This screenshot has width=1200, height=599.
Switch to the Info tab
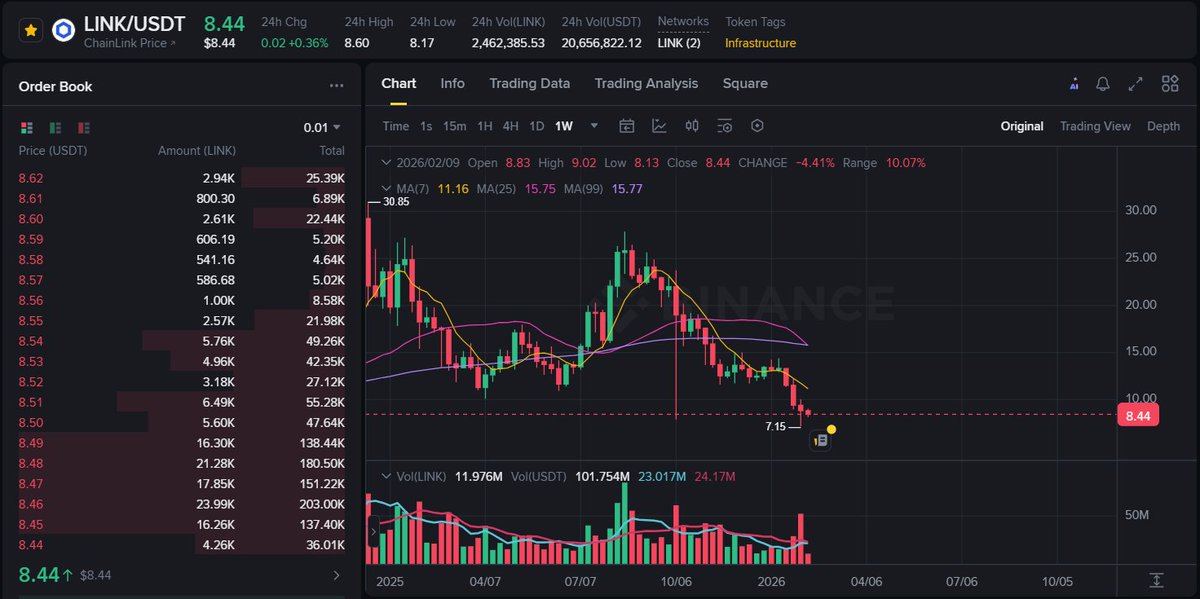click(x=453, y=84)
